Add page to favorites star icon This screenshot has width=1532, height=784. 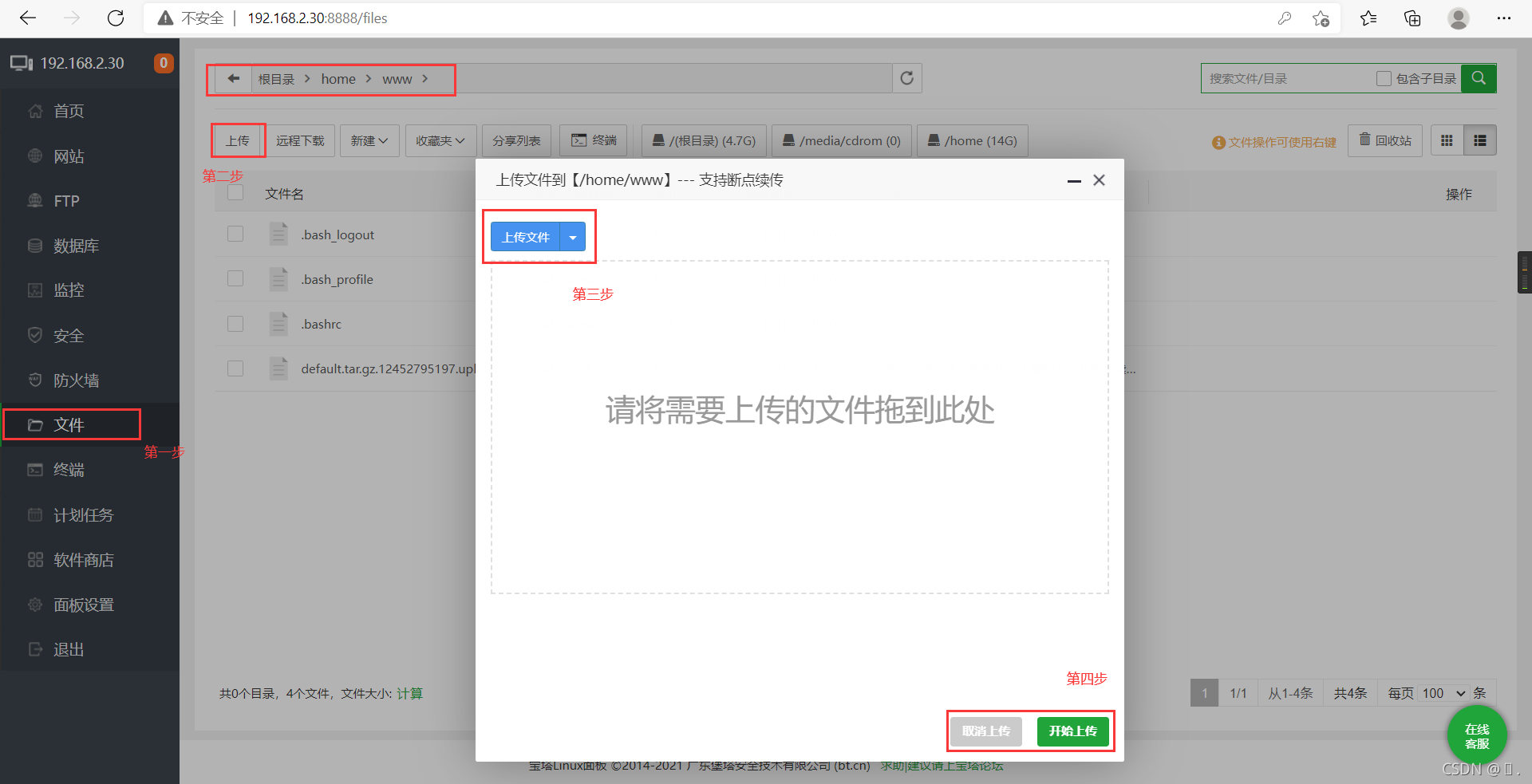pyautogui.click(x=1321, y=18)
